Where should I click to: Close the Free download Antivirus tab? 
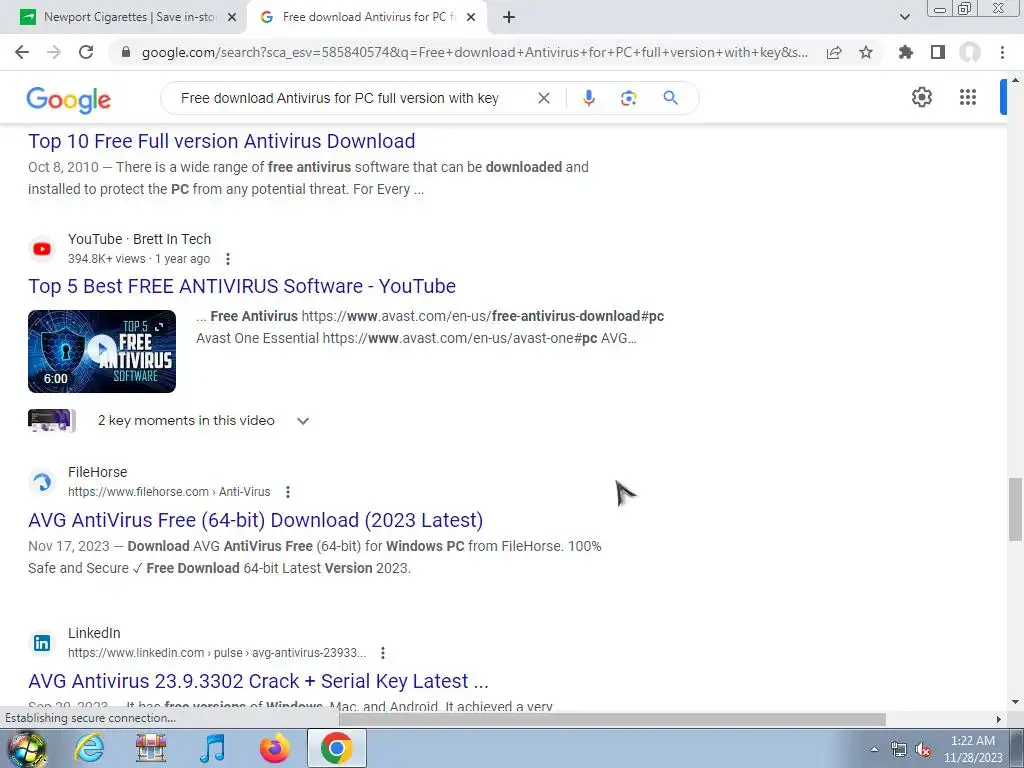click(470, 18)
